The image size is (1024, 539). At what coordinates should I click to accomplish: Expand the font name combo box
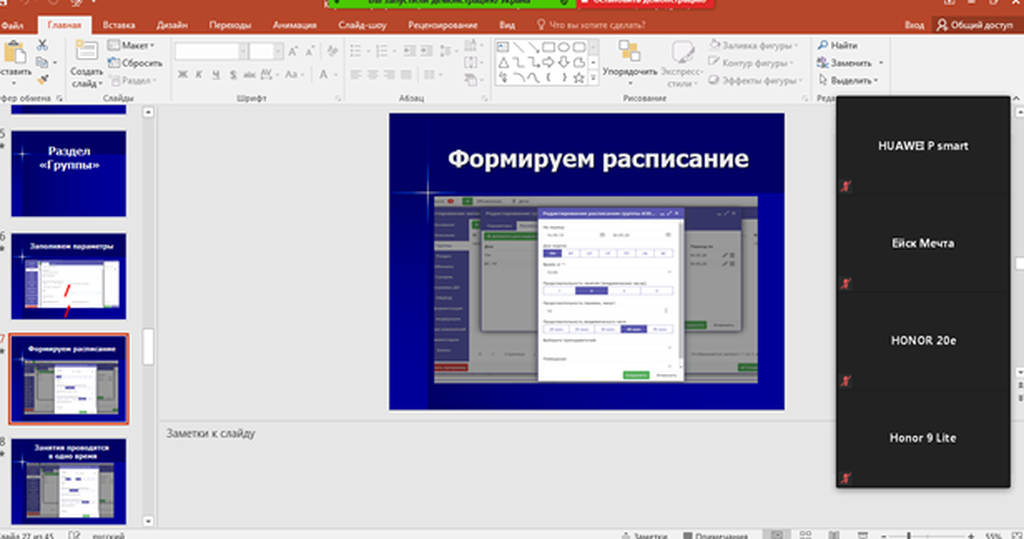241,50
